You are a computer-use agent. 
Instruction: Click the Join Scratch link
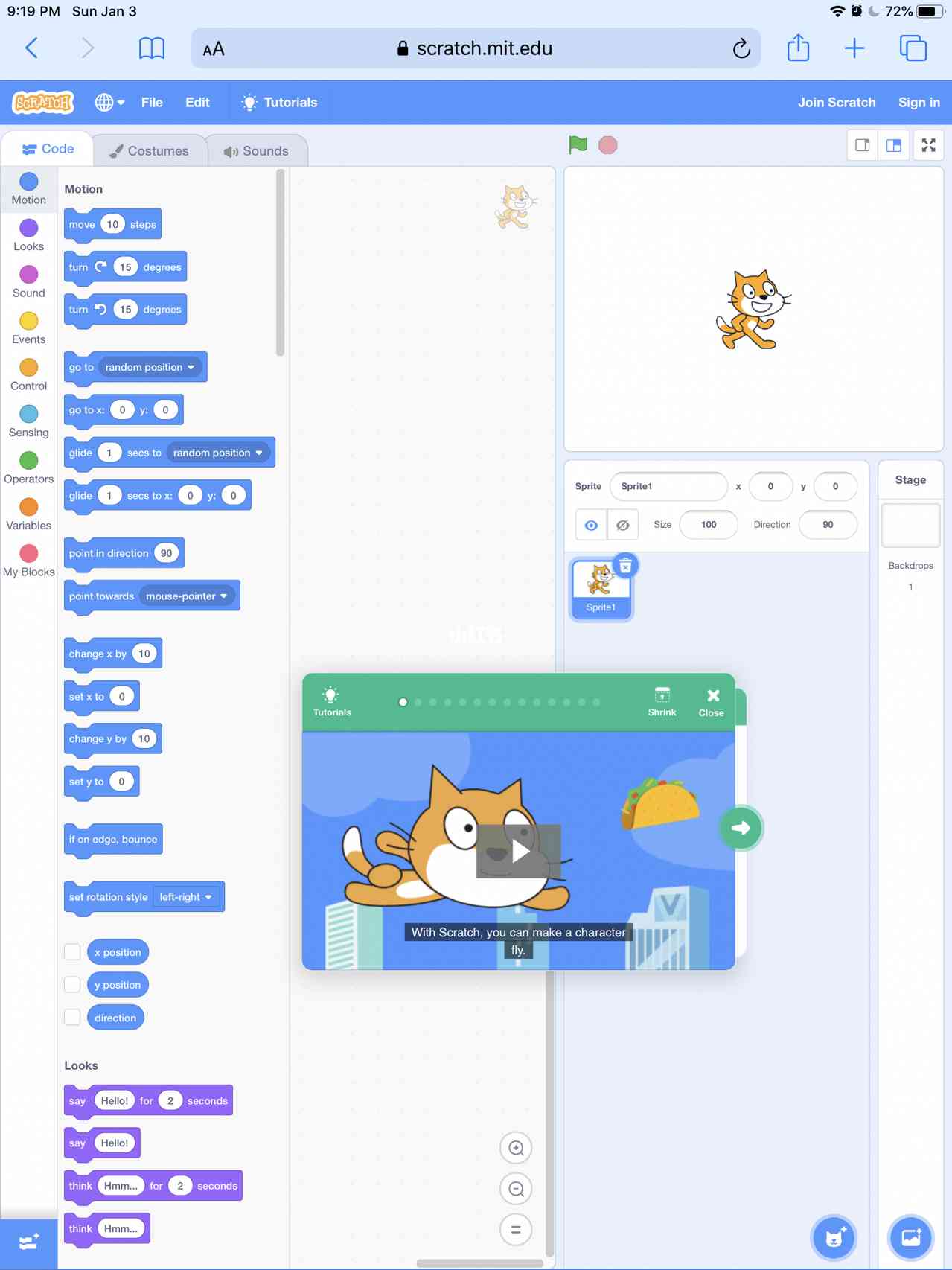point(837,102)
